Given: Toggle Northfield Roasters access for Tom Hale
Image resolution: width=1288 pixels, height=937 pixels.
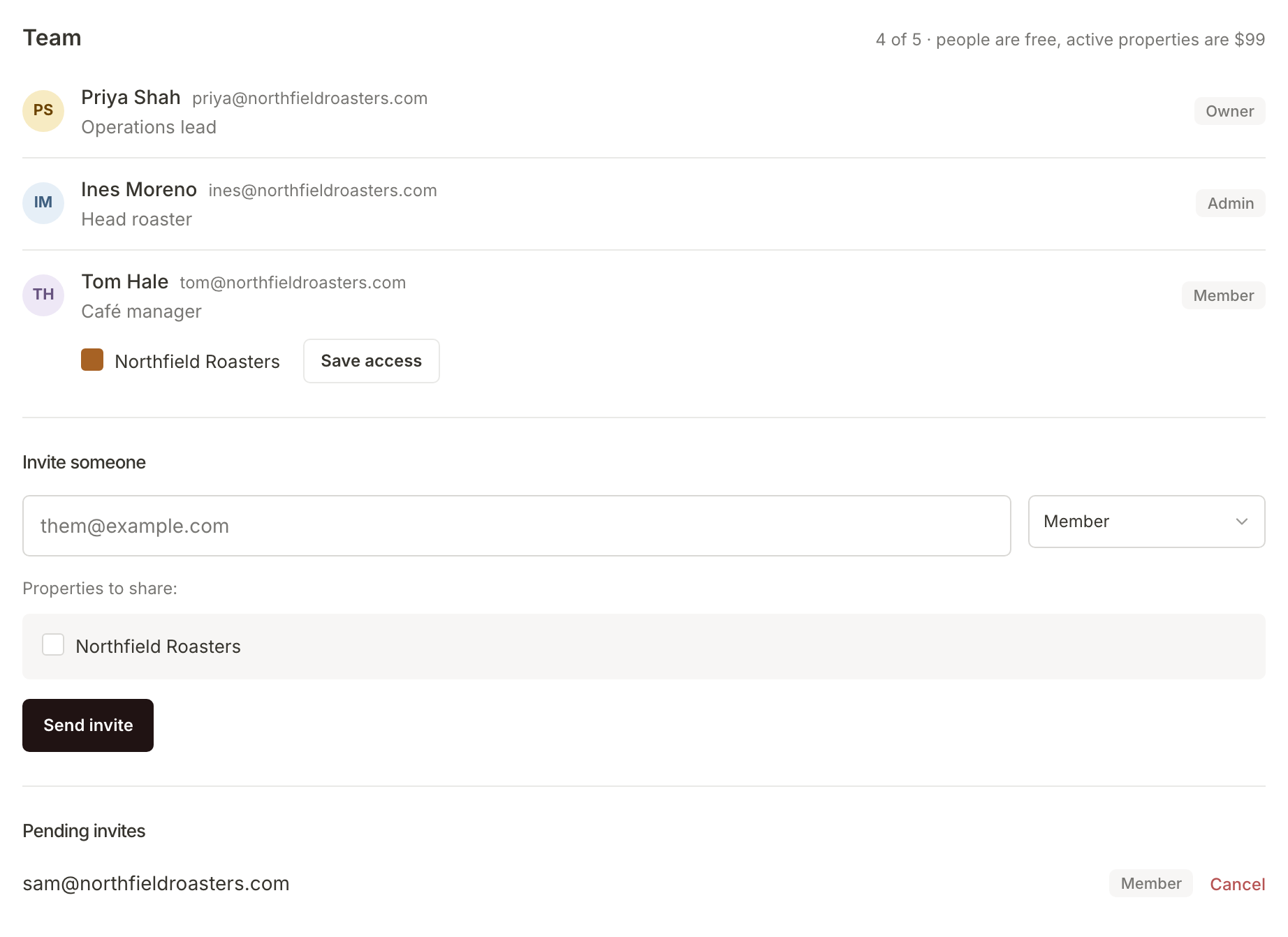Looking at the screenshot, I should [x=92, y=360].
